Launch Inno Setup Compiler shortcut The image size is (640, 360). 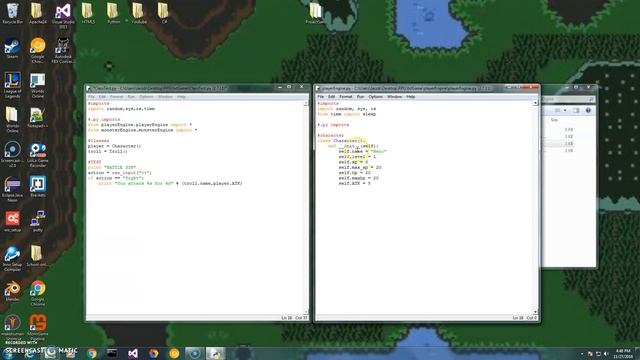tap(12, 259)
